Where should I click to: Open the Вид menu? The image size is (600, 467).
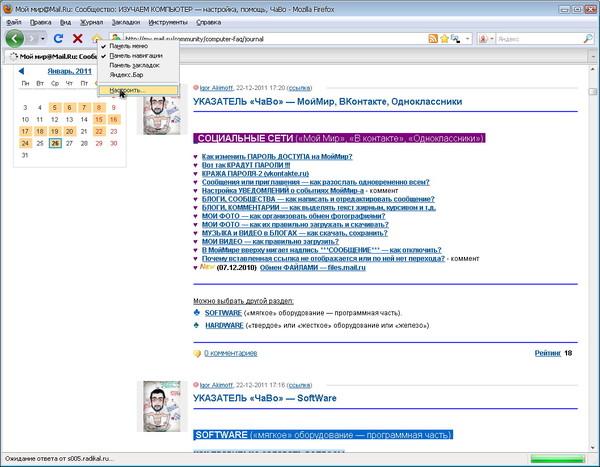[x=65, y=22]
